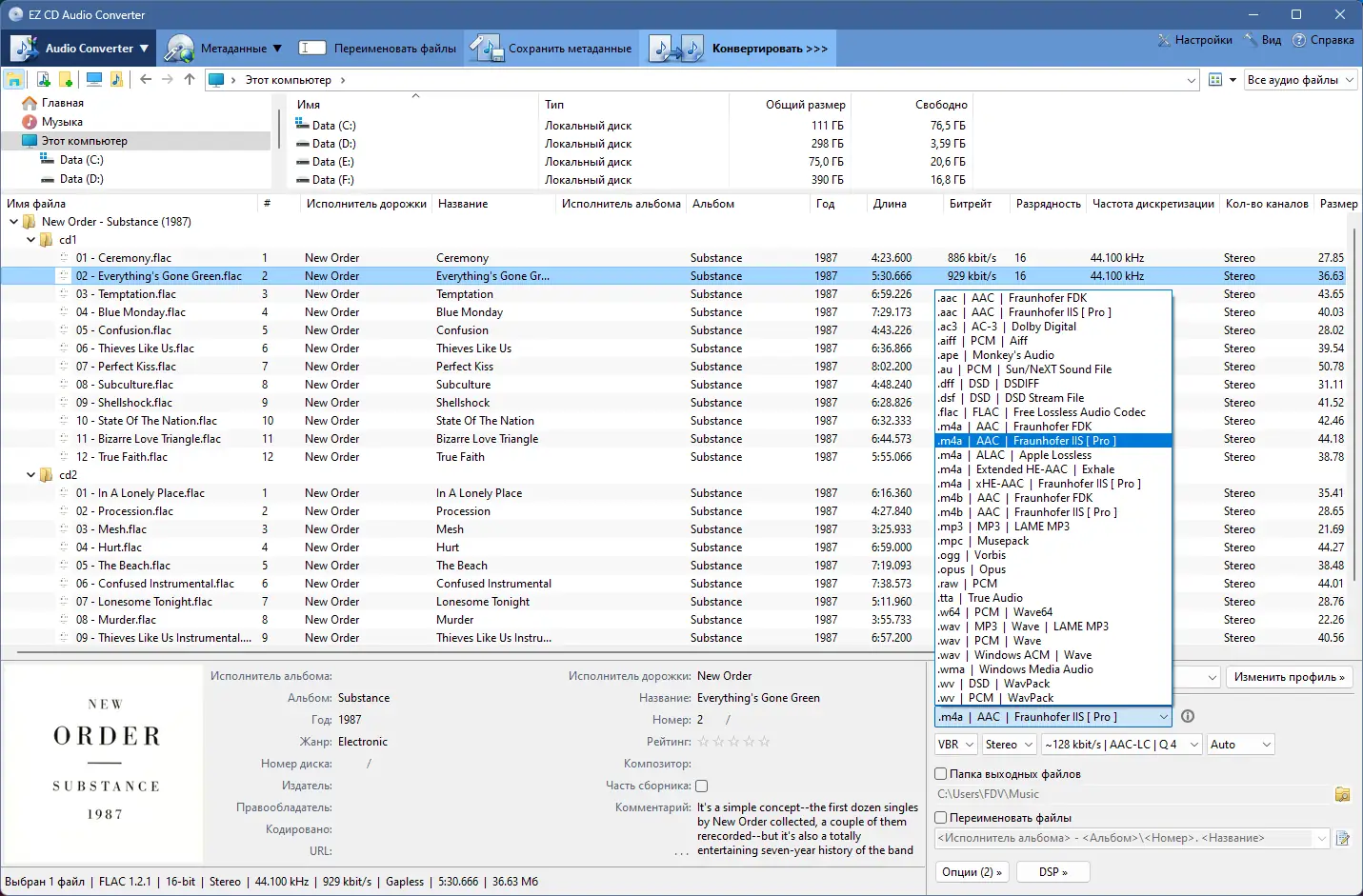Choose .mp3 | MP3 | LAME MP3
The width and height of the screenshot is (1363, 896).
(x=1053, y=527)
